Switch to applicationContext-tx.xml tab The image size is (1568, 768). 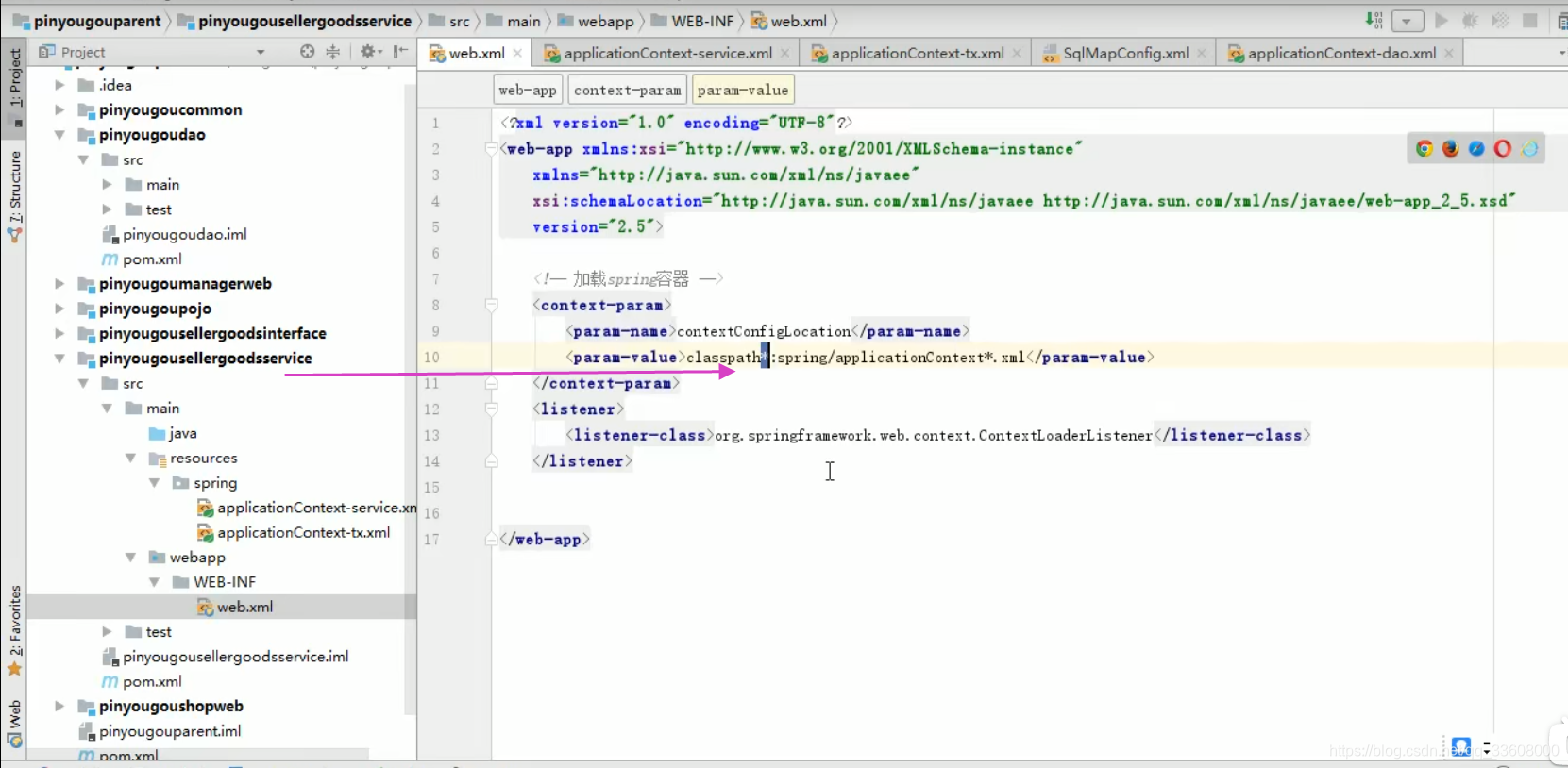tap(916, 53)
